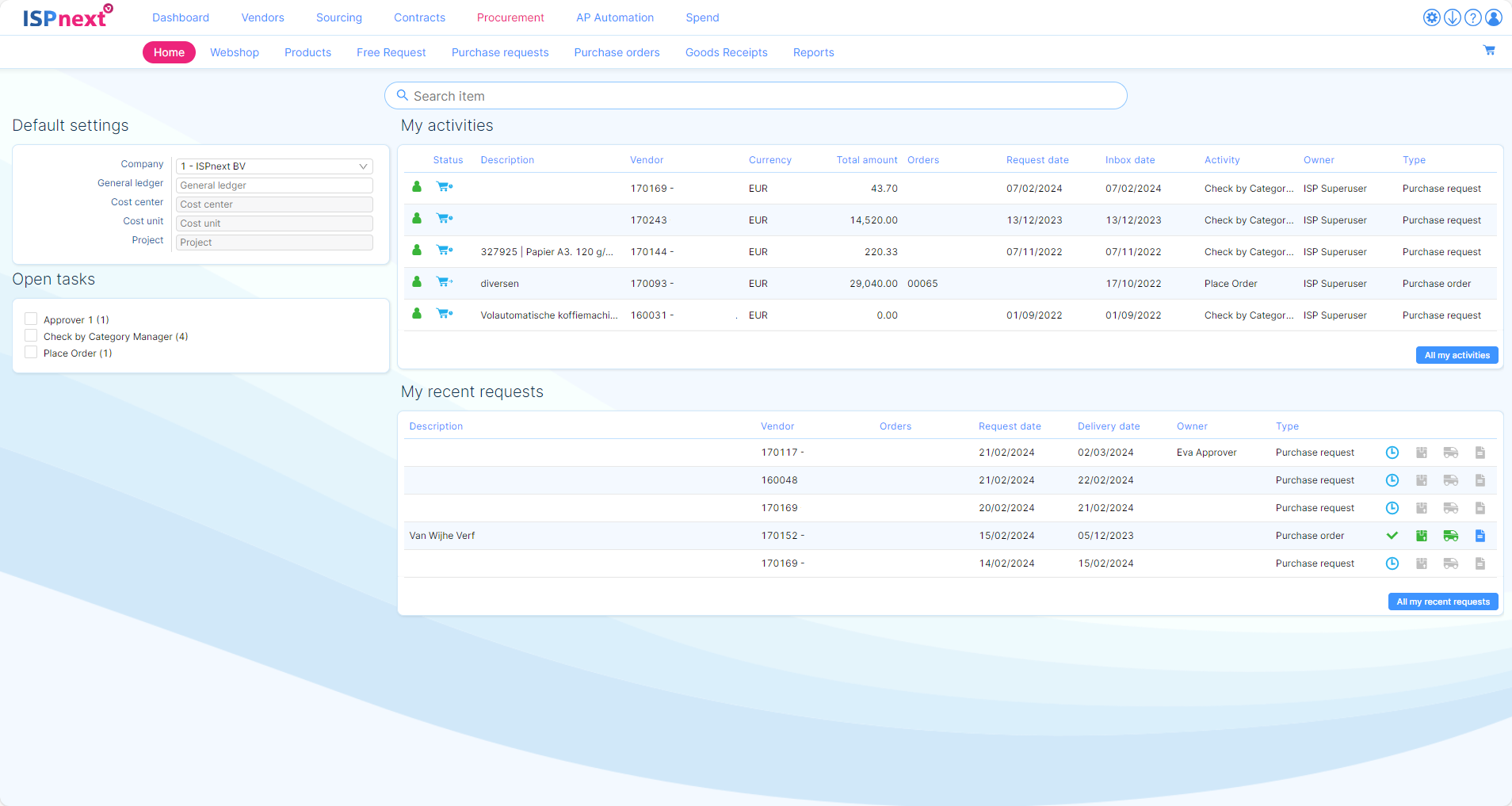Open the user profile icon
1512x806 pixels.
(x=1493, y=17)
